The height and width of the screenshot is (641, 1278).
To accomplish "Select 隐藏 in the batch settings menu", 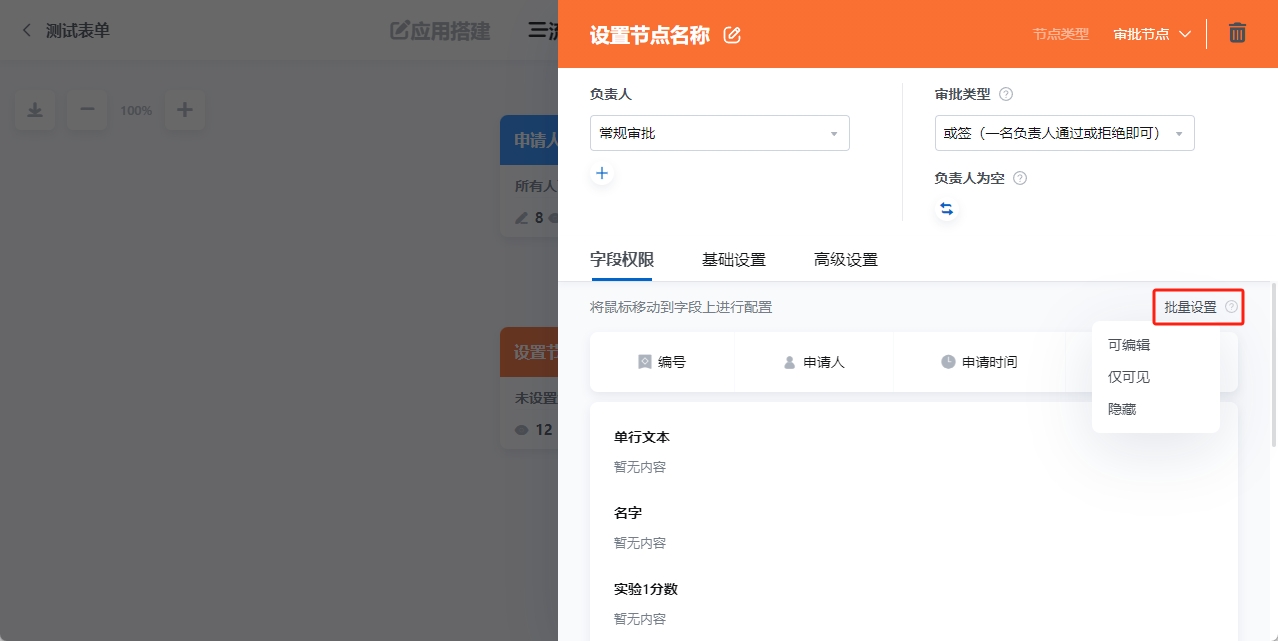I will coord(1120,408).
